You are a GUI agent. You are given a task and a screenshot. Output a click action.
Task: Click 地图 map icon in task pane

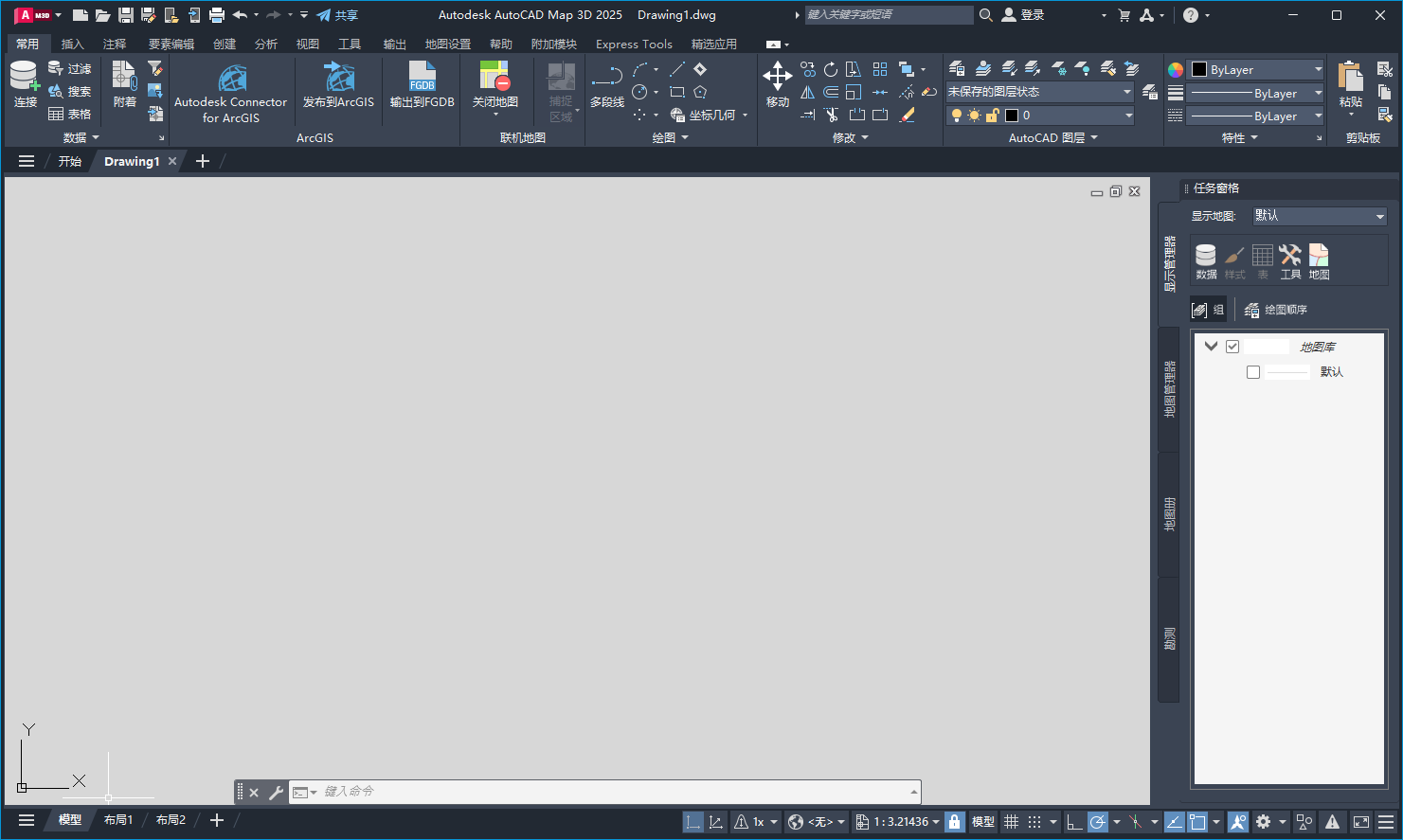(1319, 261)
